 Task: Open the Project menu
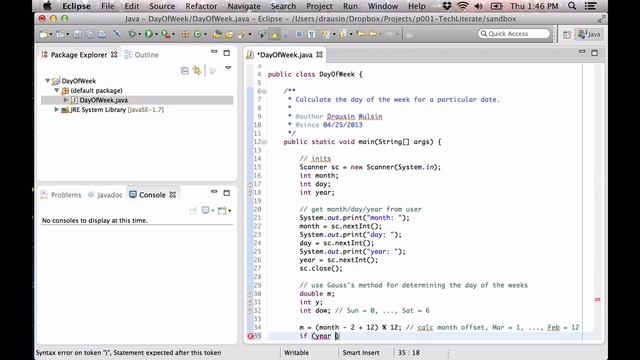319,6
